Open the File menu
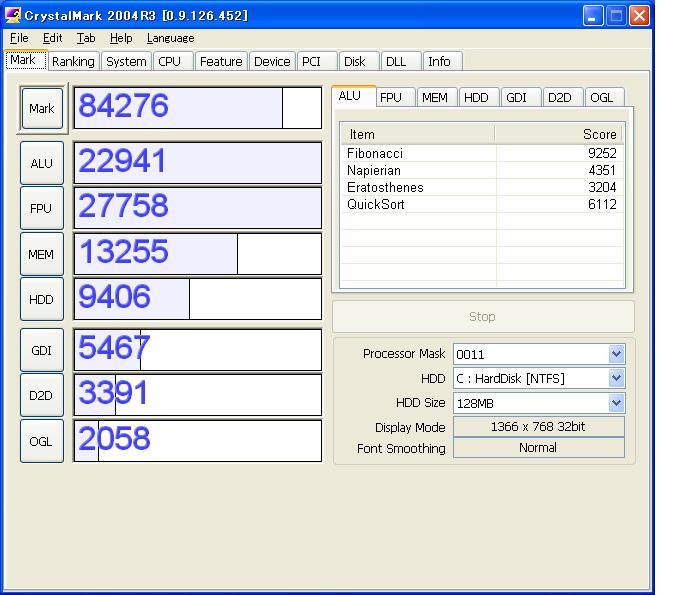 pos(19,38)
